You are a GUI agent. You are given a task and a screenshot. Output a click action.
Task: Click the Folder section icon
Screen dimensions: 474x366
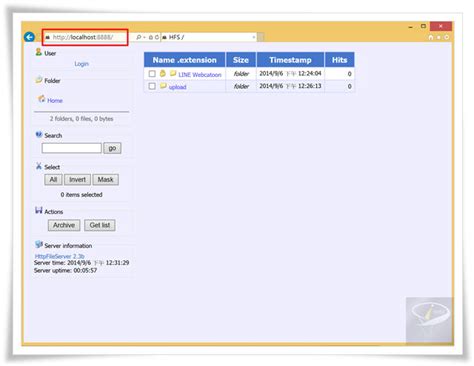click(x=39, y=80)
